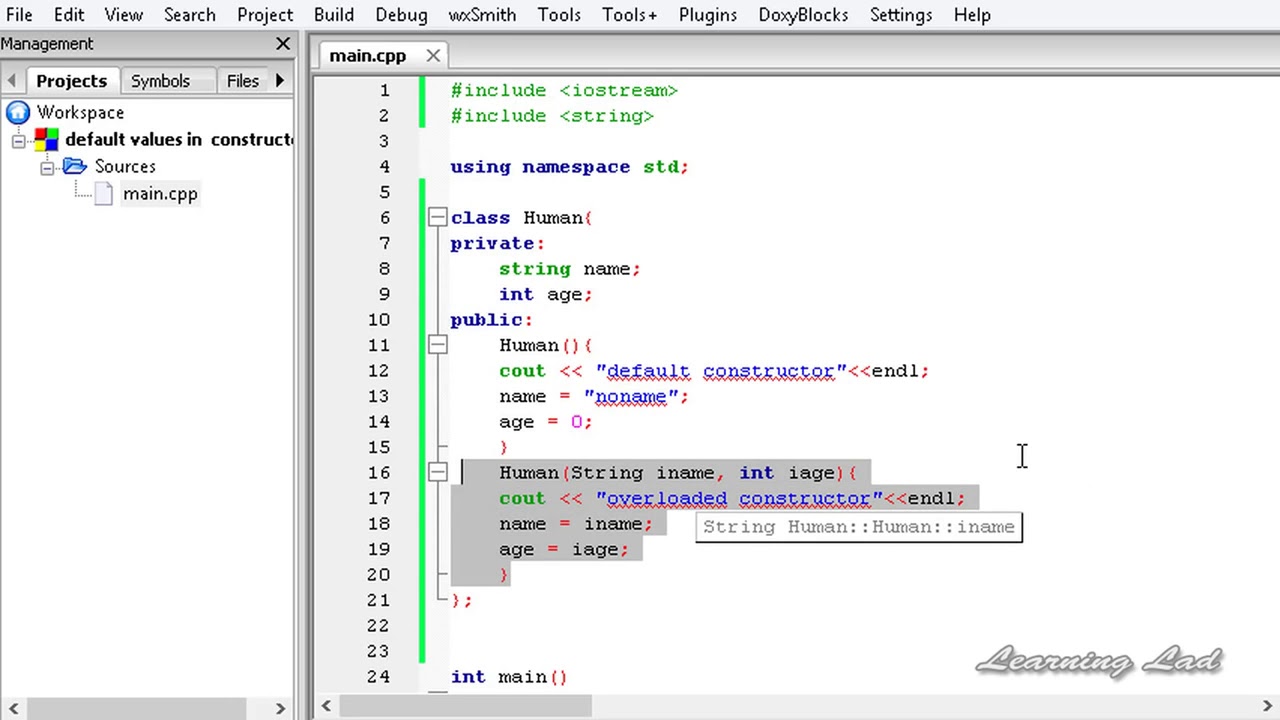The width and height of the screenshot is (1280, 720).
Task: Open the Settings menu
Action: point(901,15)
